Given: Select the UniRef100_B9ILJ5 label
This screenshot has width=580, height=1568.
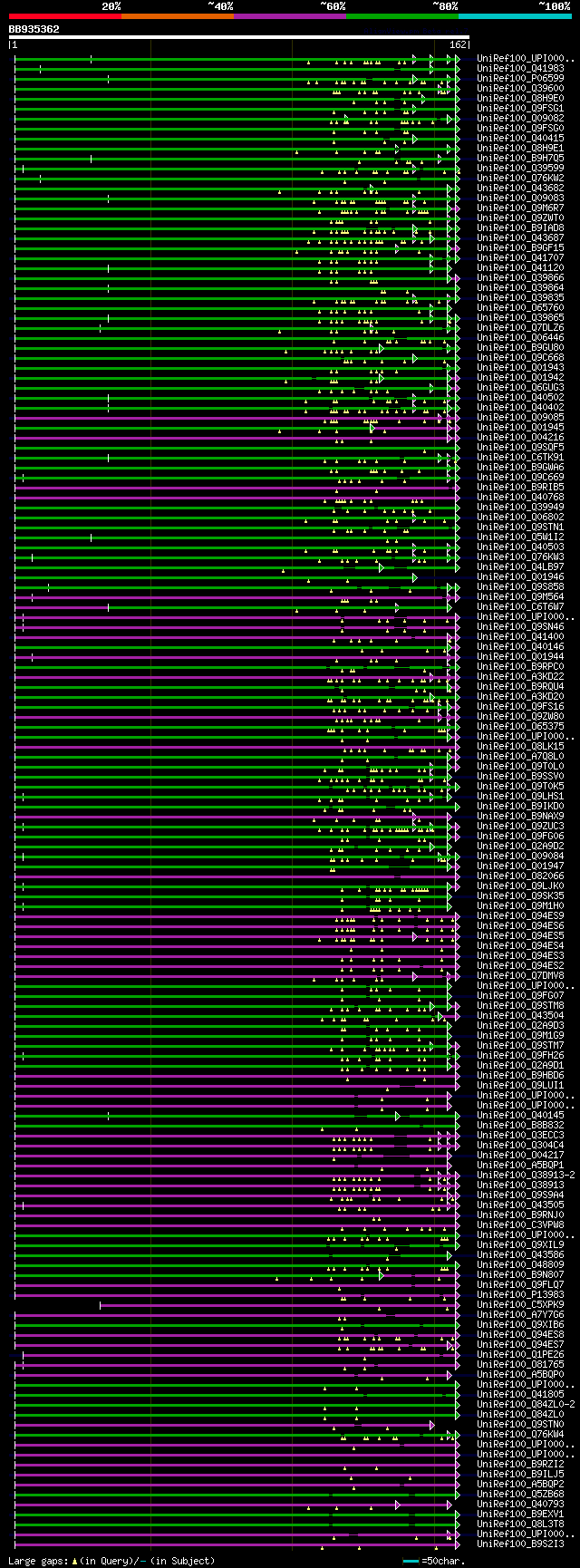Looking at the screenshot, I should coord(520,1474).
